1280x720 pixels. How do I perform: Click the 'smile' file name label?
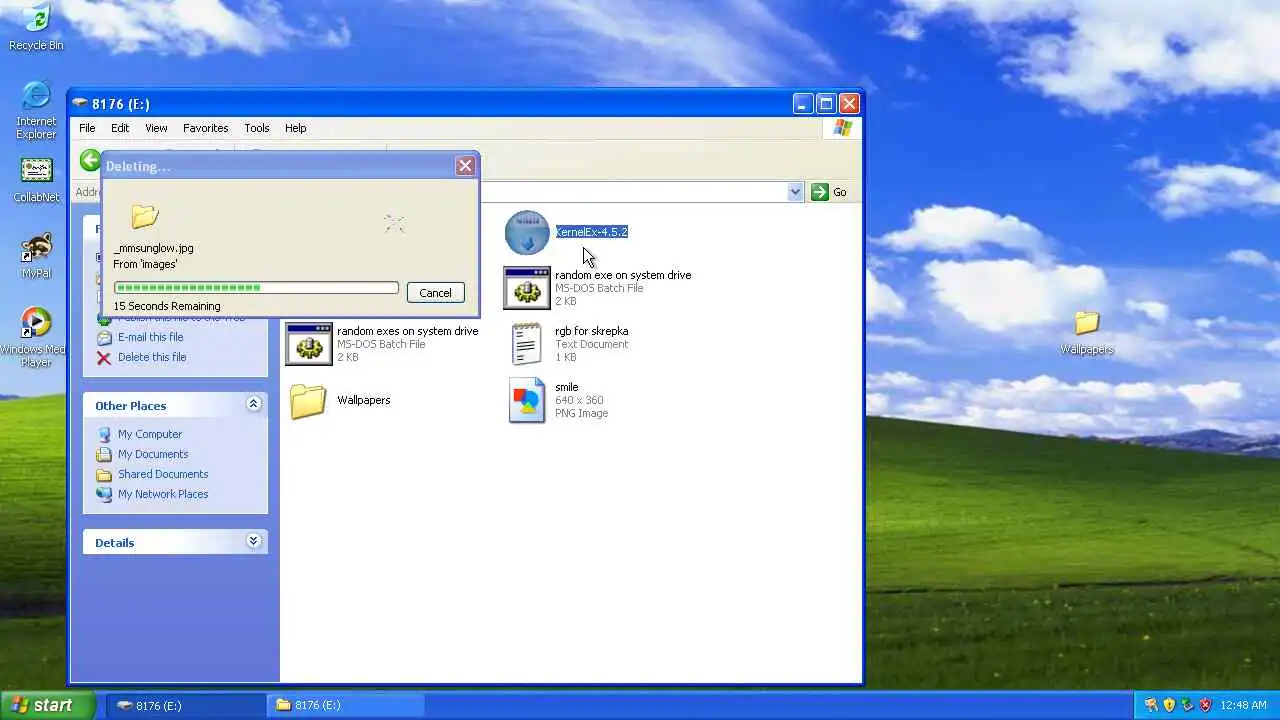[567, 387]
